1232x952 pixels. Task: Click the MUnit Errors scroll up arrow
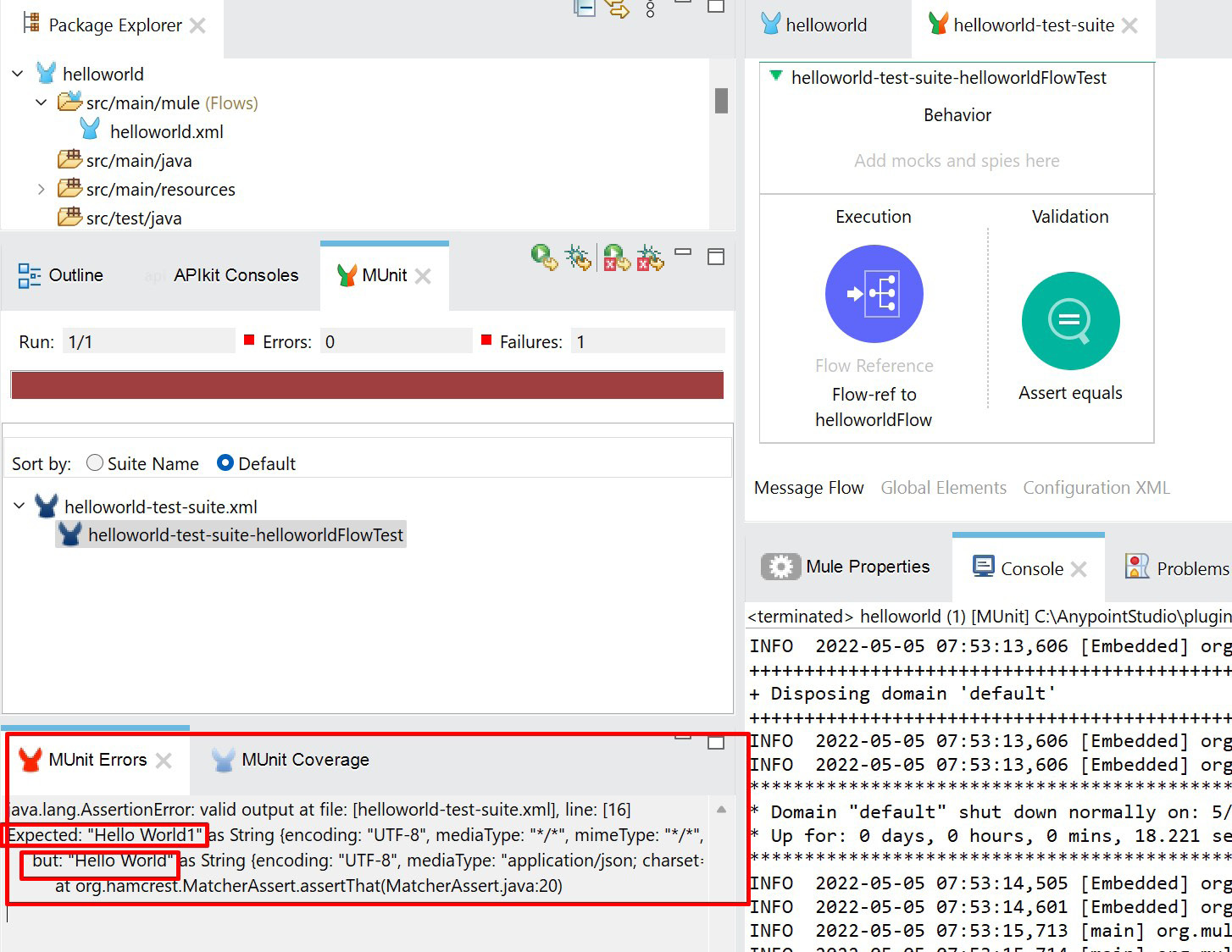pos(721,810)
